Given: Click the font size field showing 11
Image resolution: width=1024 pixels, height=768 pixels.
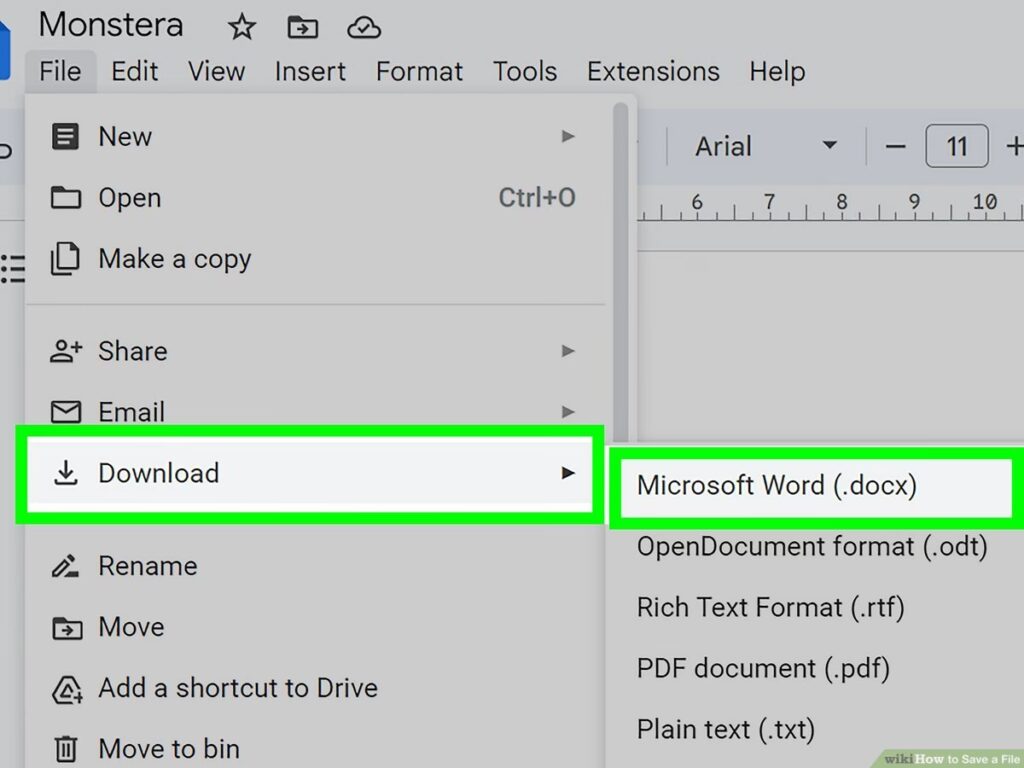Looking at the screenshot, I should 957,146.
